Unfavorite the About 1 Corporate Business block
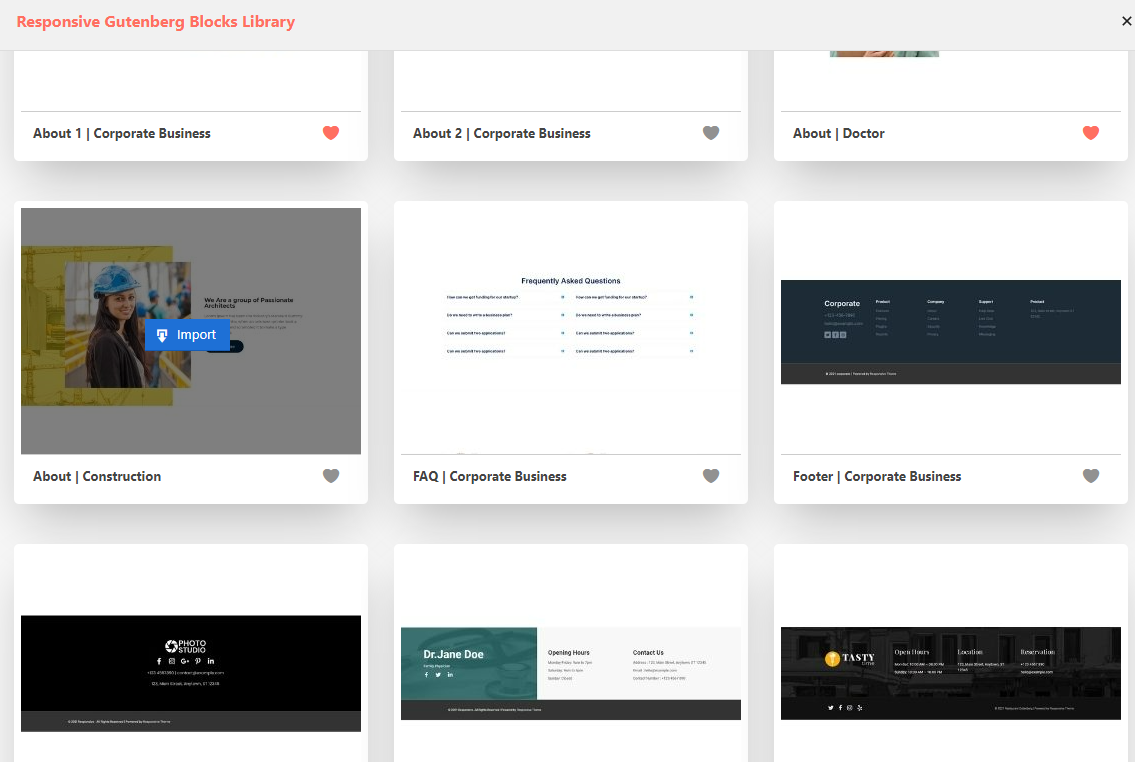The width and height of the screenshot is (1135, 762). coord(331,132)
